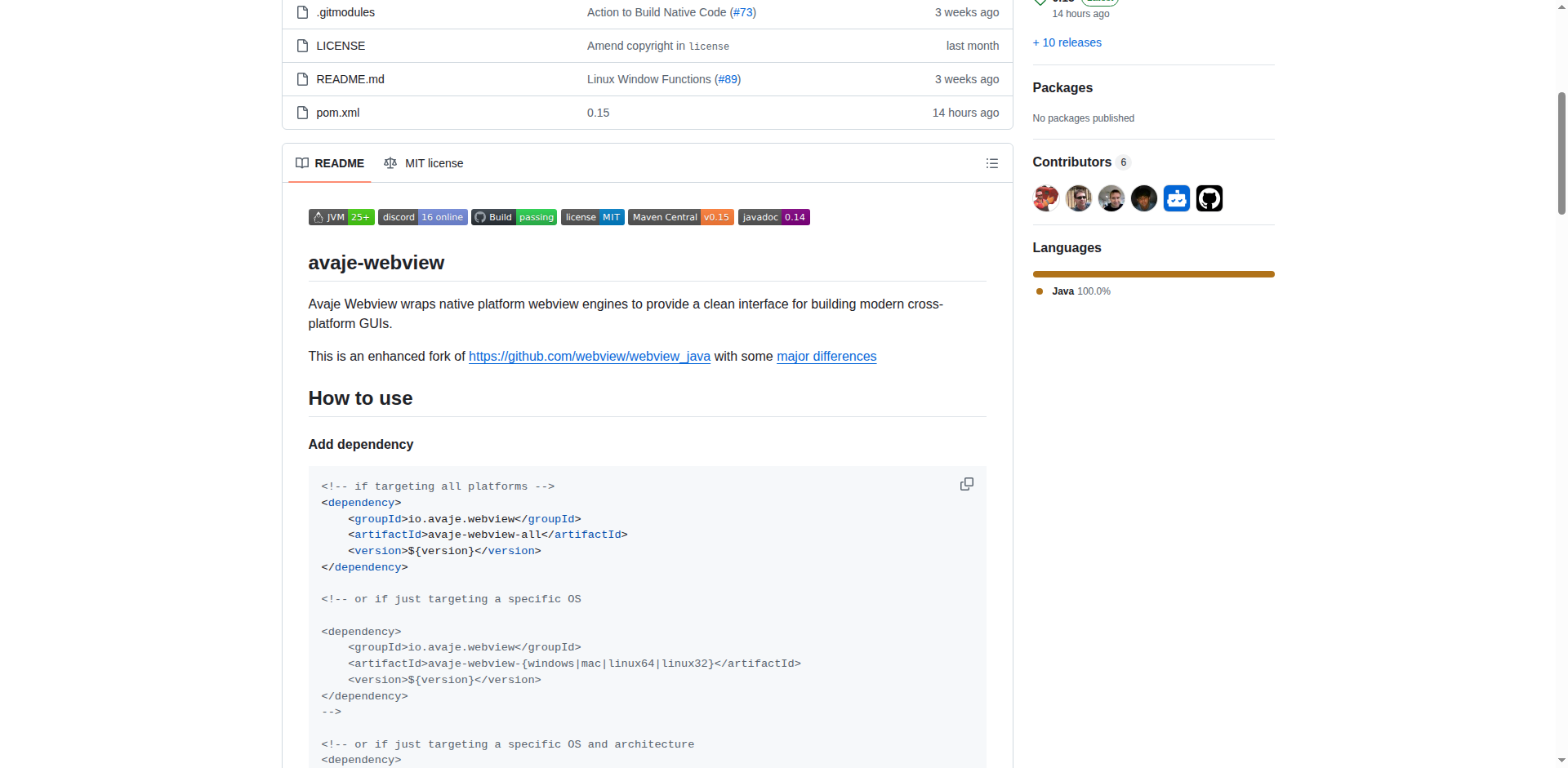Open the github-actions contributor avatar
This screenshot has width=1568, height=768.
tap(1209, 198)
